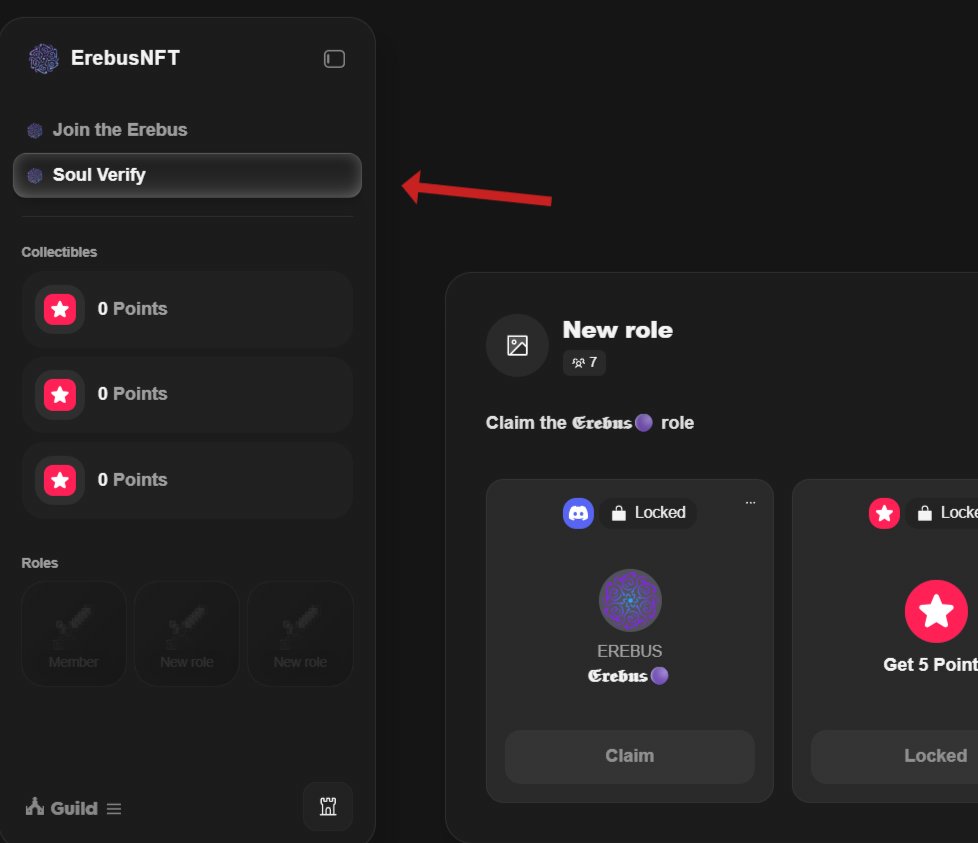Click the Guild icon at bottom left
978x843 pixels.
(x=34, y=806)
